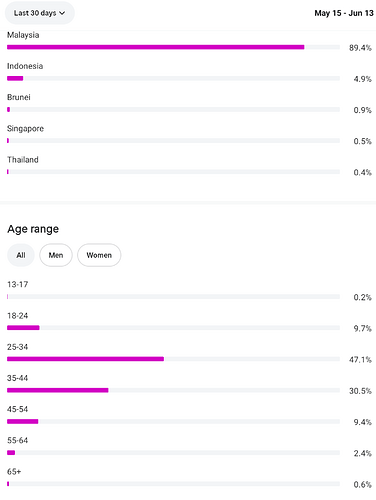Click the 89.4% Malaysia value
This screenshot has width=376, height=500.
360,48
